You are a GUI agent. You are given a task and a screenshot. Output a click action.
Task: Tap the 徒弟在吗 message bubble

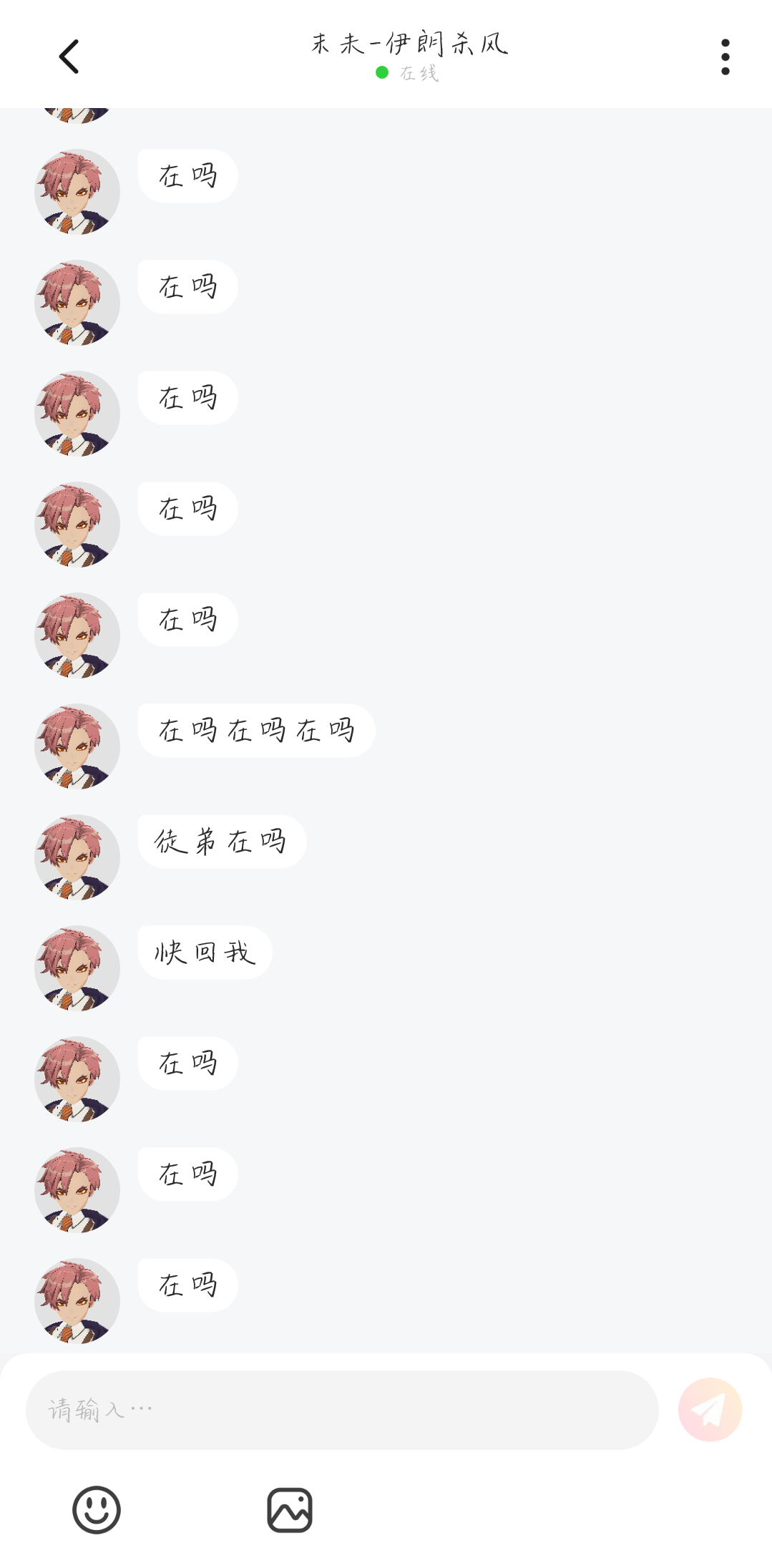[222, 842]
